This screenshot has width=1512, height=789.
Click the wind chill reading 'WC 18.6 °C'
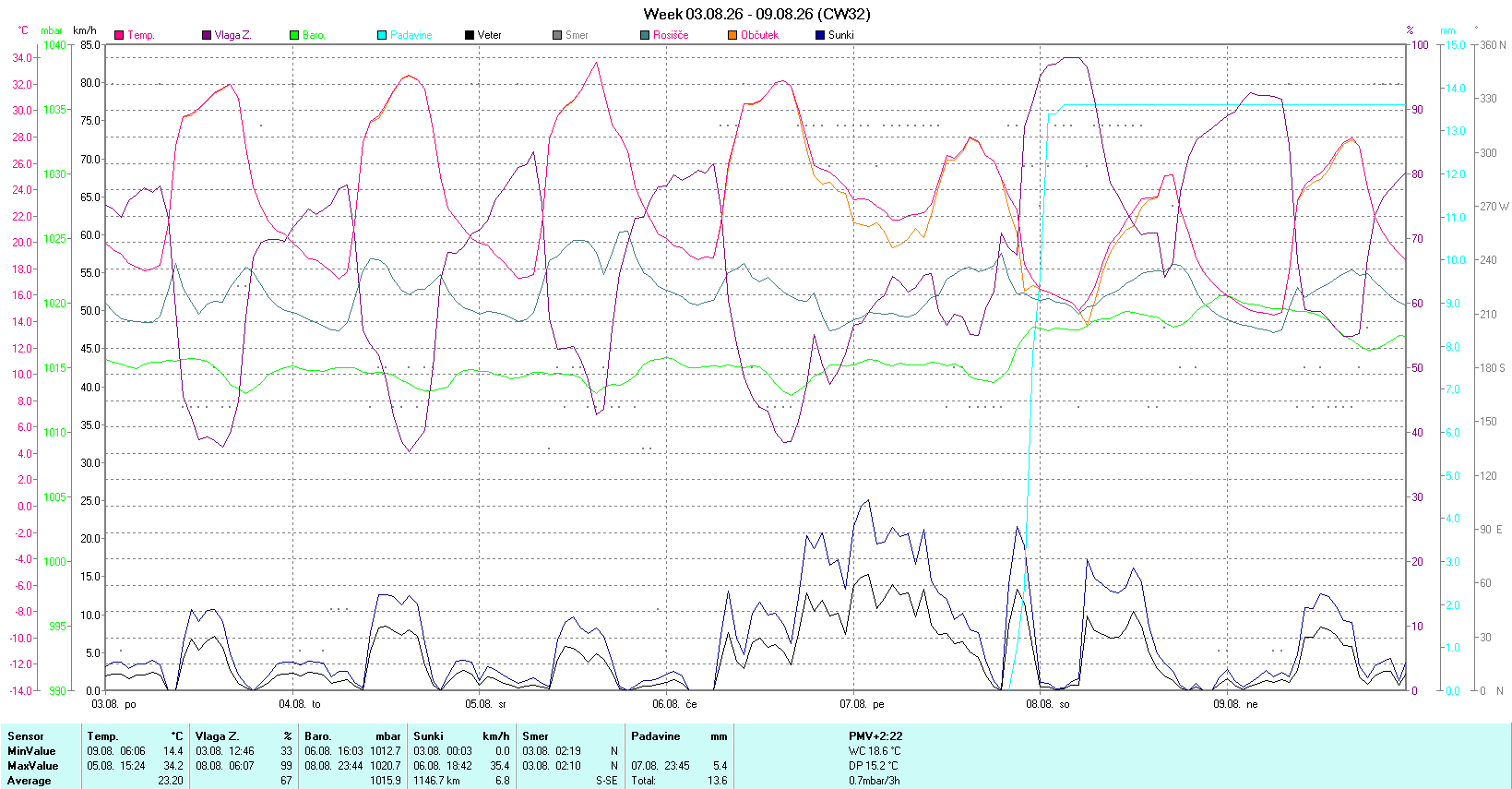click(x=875, y=751)
